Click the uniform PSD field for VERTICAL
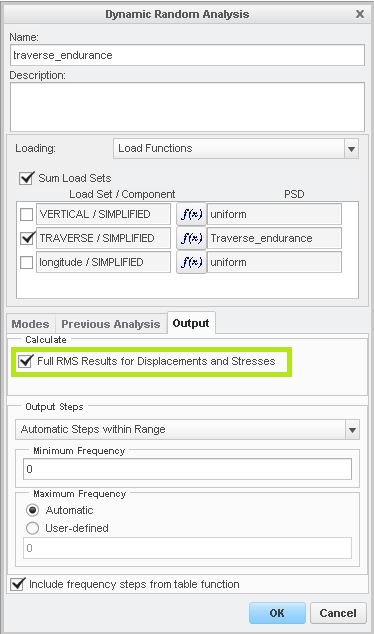Screen dimensions: 374x634 click(274, 214)
